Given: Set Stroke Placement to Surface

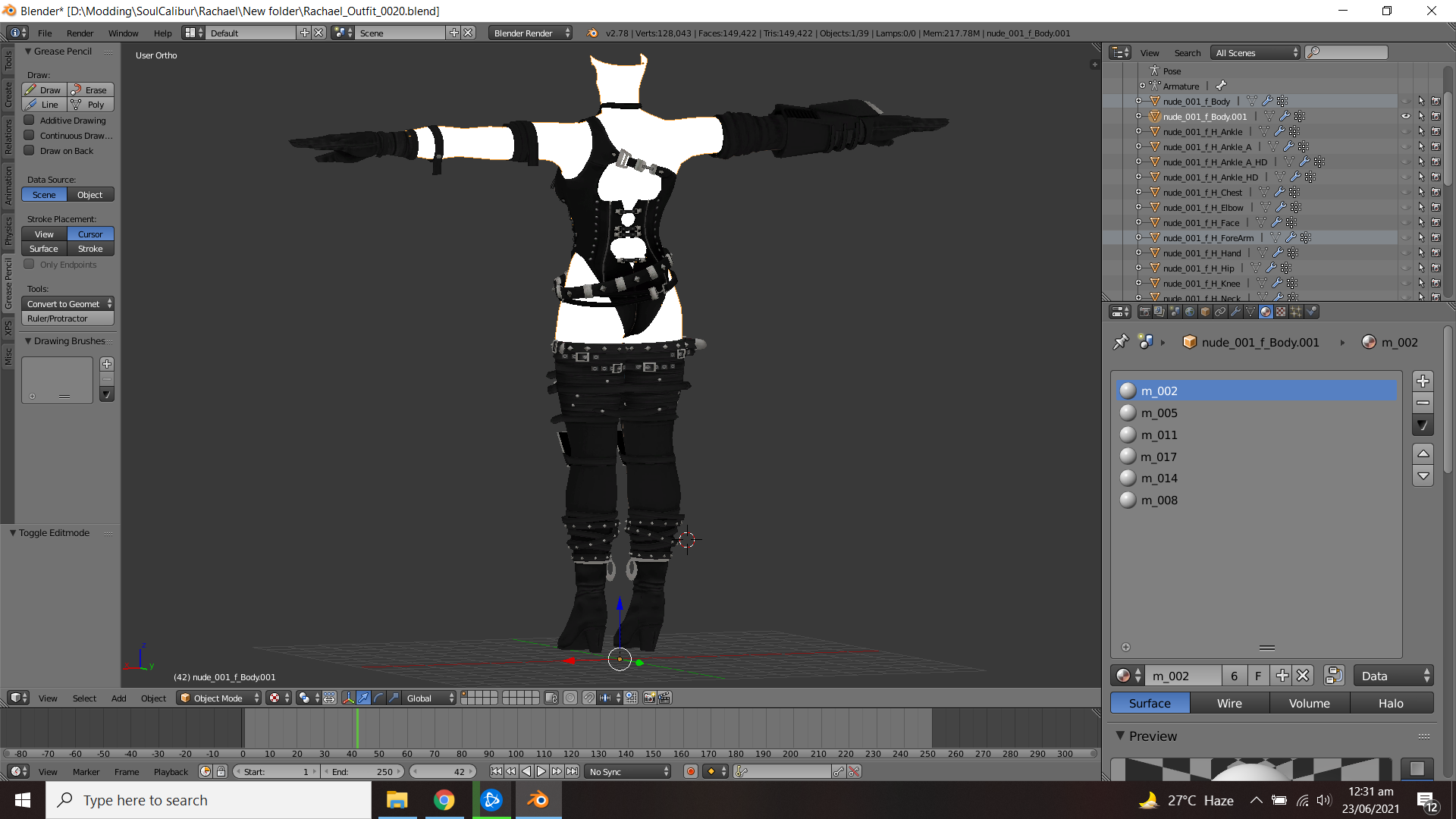Looking at the screenshot, I should point(44,249).
